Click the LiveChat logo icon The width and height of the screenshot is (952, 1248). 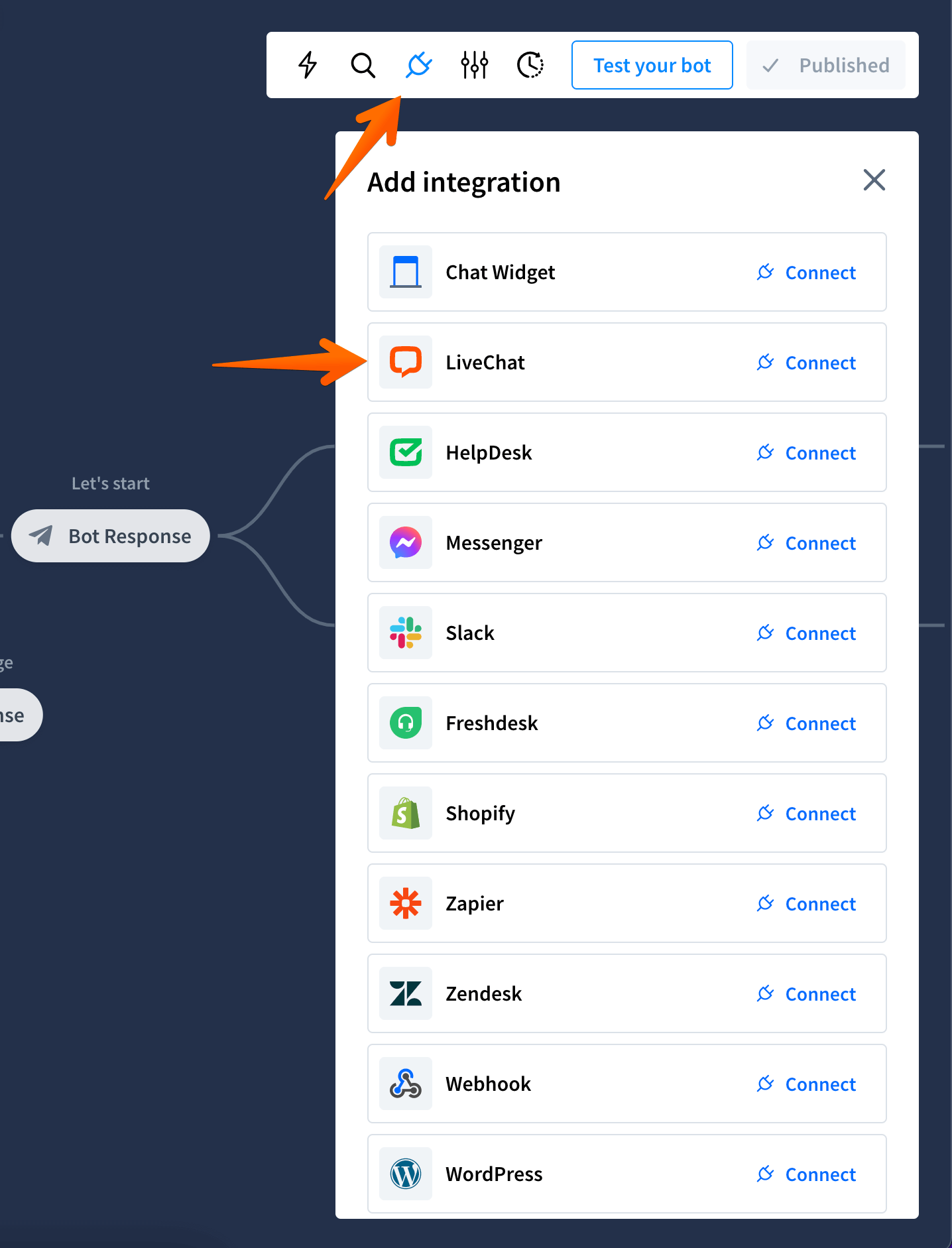[406, 362]
